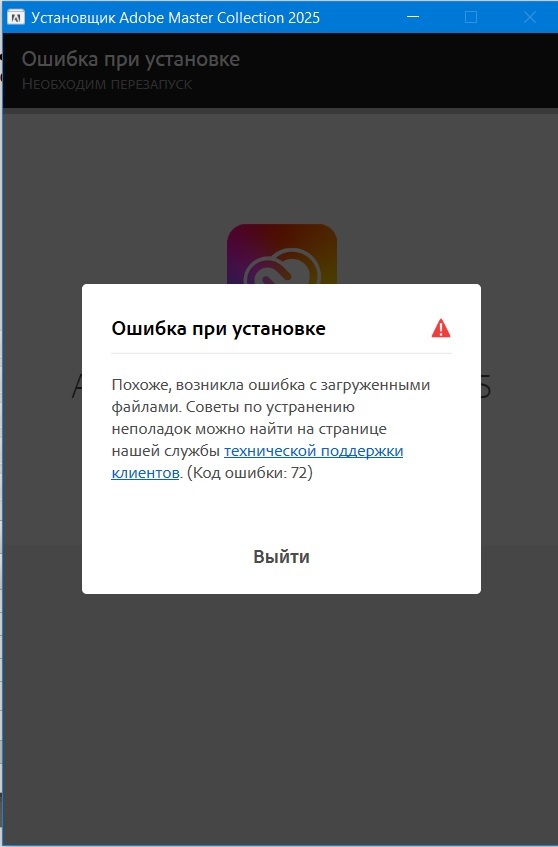Viewport: 558px width, 847px height.
Task: Click the Creative Cloud logo behind the dialog
Action: click(x=282, y=254)
